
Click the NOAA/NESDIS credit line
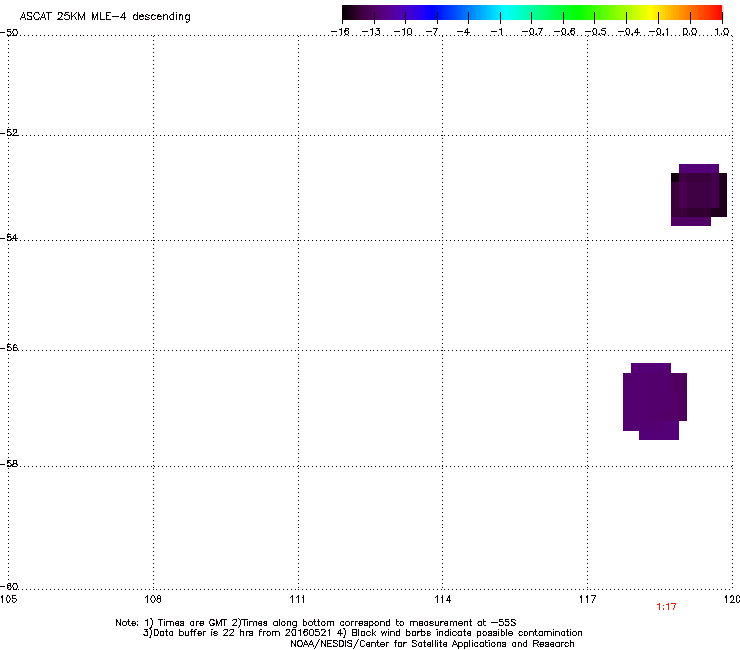tap(432, 644)
